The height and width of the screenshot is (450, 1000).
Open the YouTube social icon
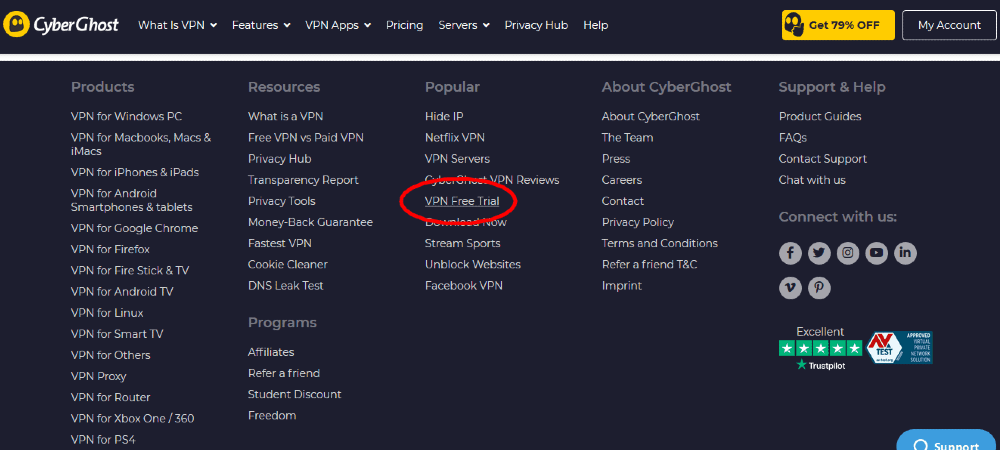pyautogui.click(x=876, y=253)
